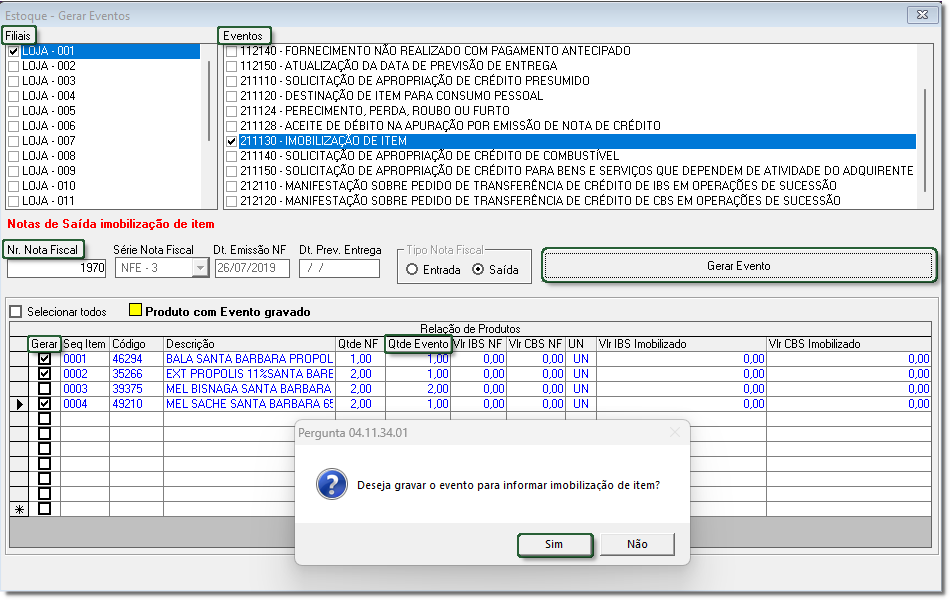Viewport: 950px width, 600px height.
Task: Click the Dt. Emissão NF field
Action: pos(252,268)
